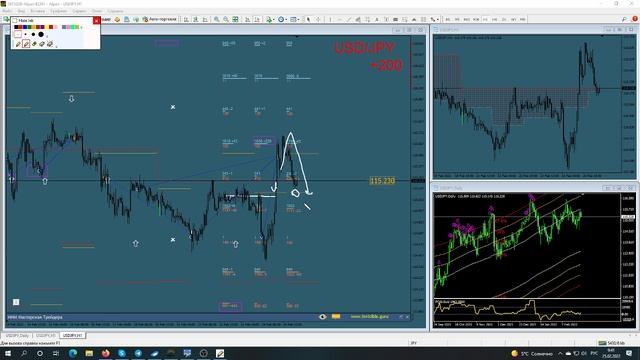Set timeframe to M15

click(x=467, y=19)
